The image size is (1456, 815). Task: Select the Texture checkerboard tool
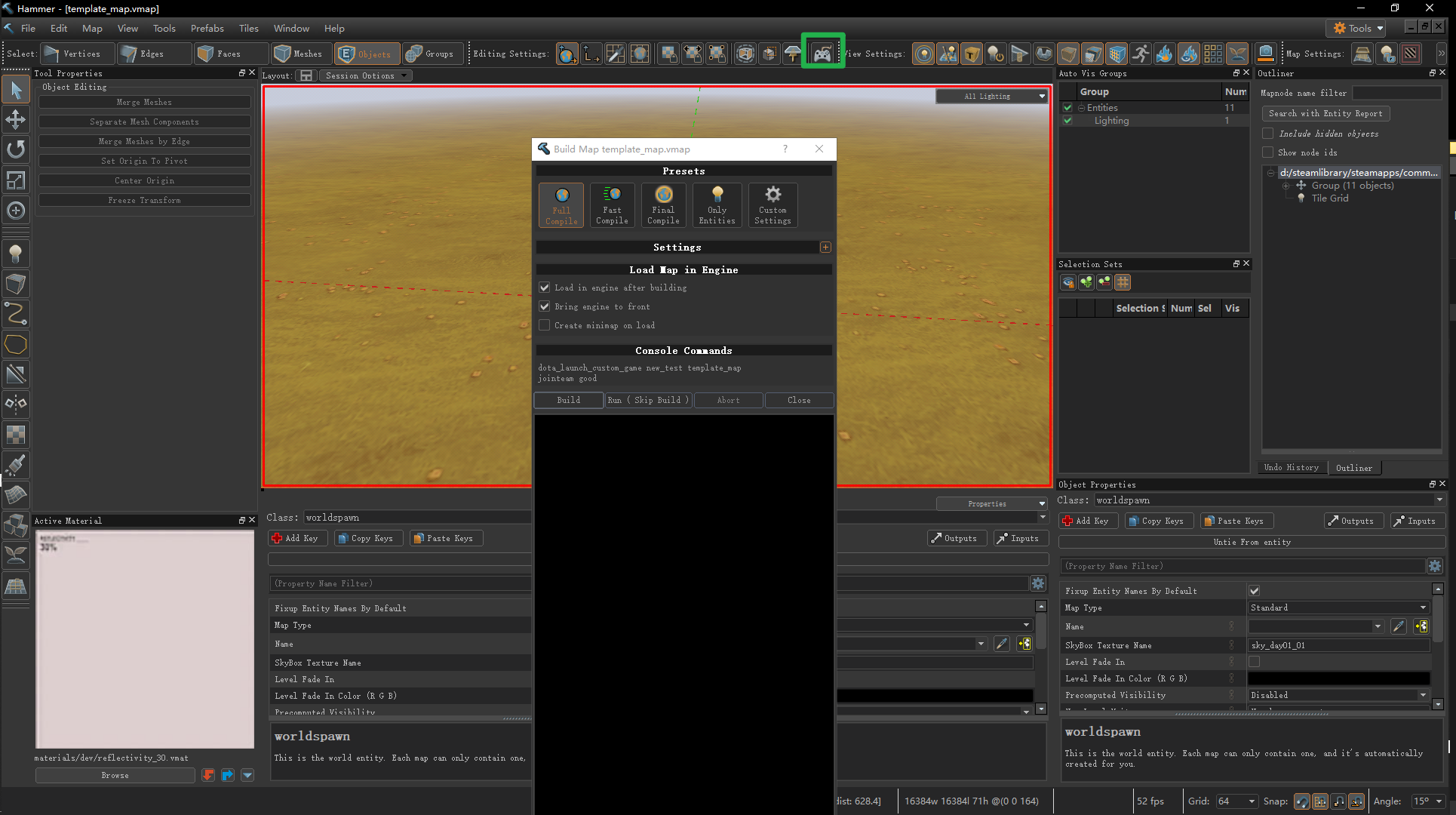(16, 434)
